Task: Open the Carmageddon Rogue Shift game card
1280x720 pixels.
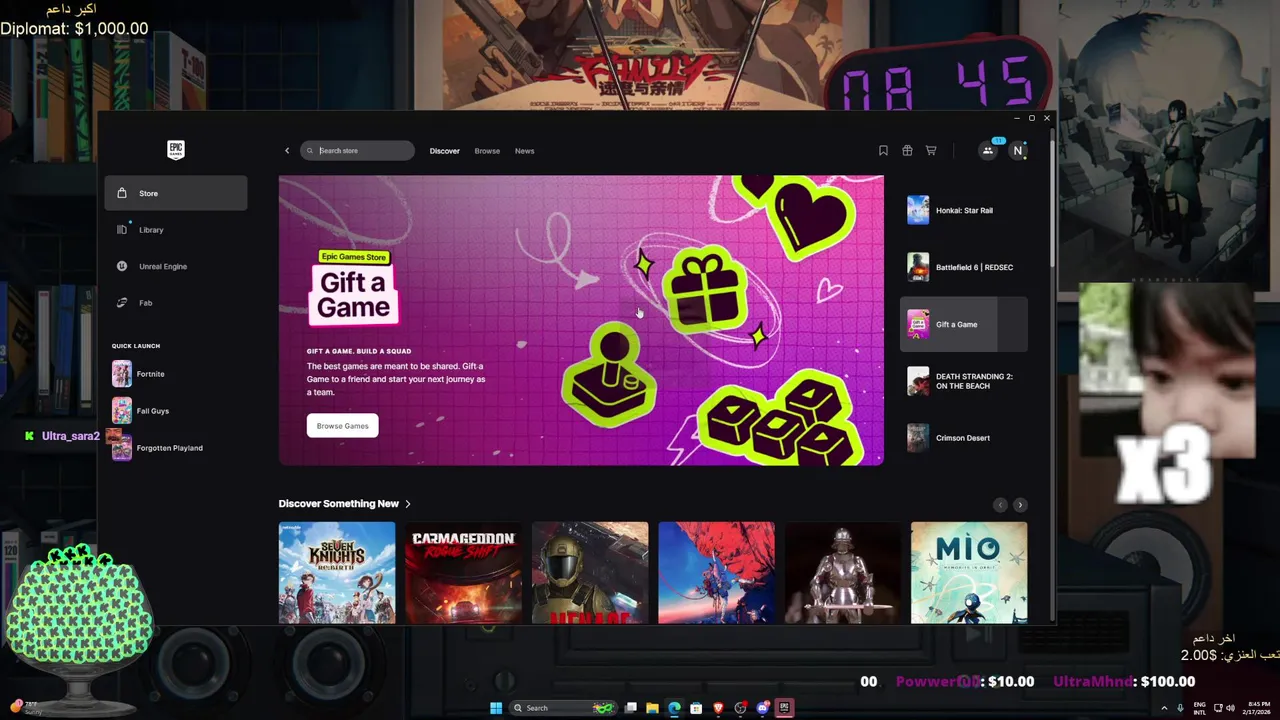Action: click(463, 572)
